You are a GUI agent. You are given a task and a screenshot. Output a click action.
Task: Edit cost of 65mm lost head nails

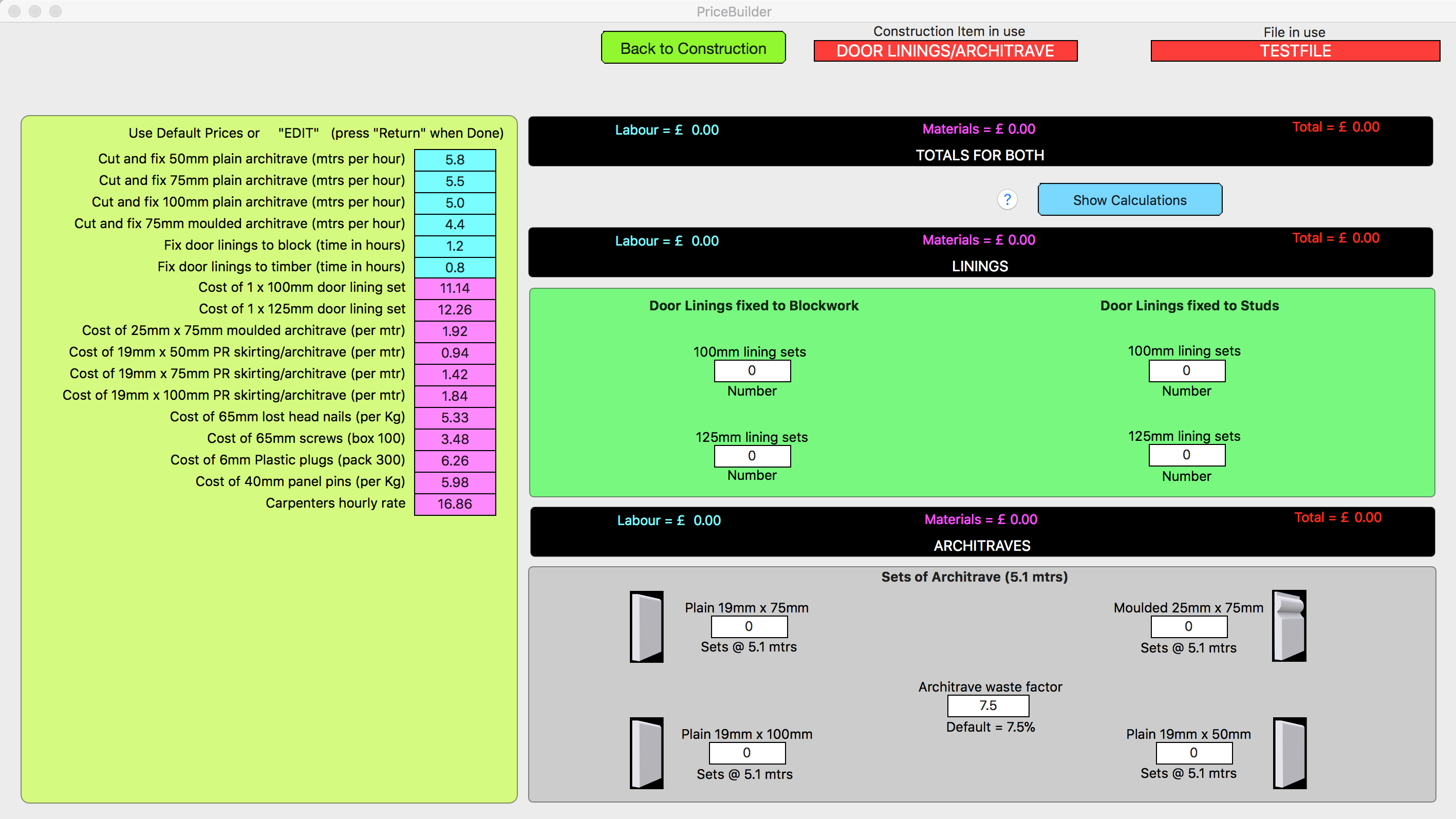[455, 418]
